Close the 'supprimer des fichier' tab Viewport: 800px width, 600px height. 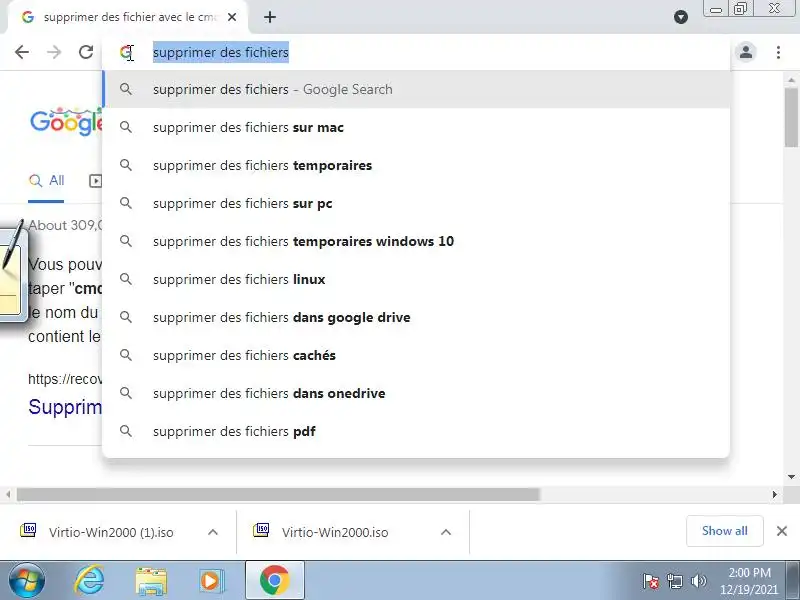(232, 17)
